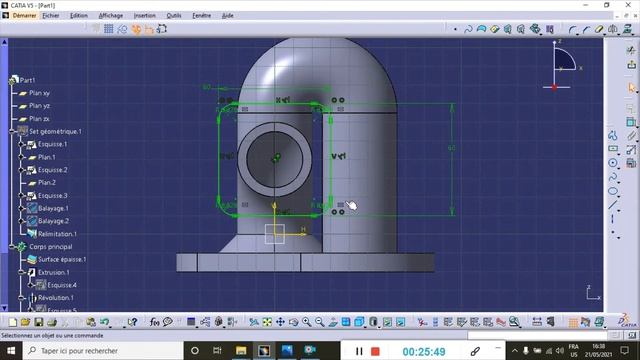Click the Grid icon in top toolbar
Image resolution: width=640 pixels, height=360 pixels.
click(x=109, y=29)
